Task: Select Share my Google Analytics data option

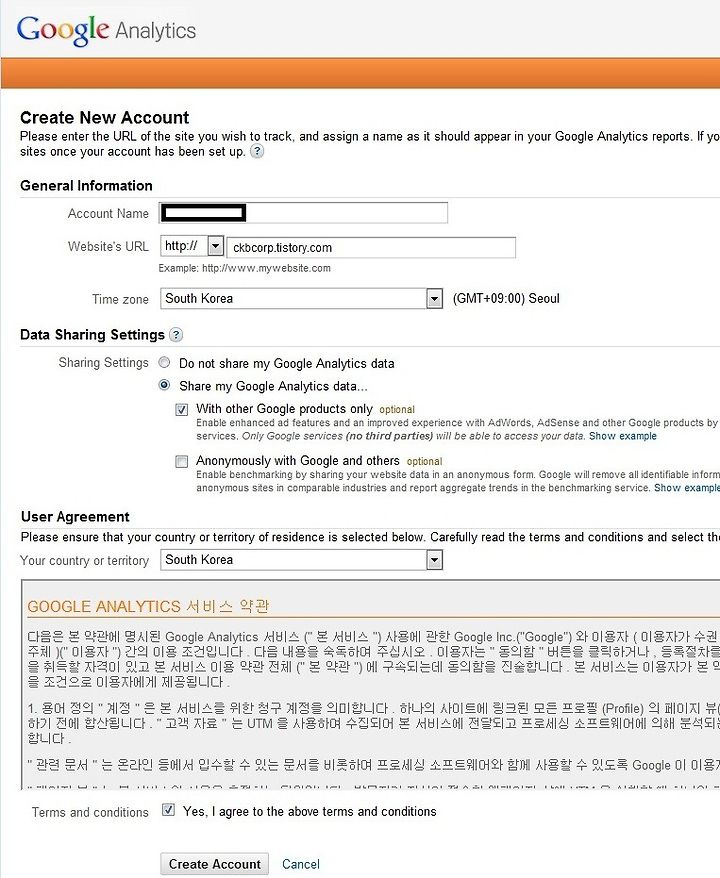Action: [164, 385]
